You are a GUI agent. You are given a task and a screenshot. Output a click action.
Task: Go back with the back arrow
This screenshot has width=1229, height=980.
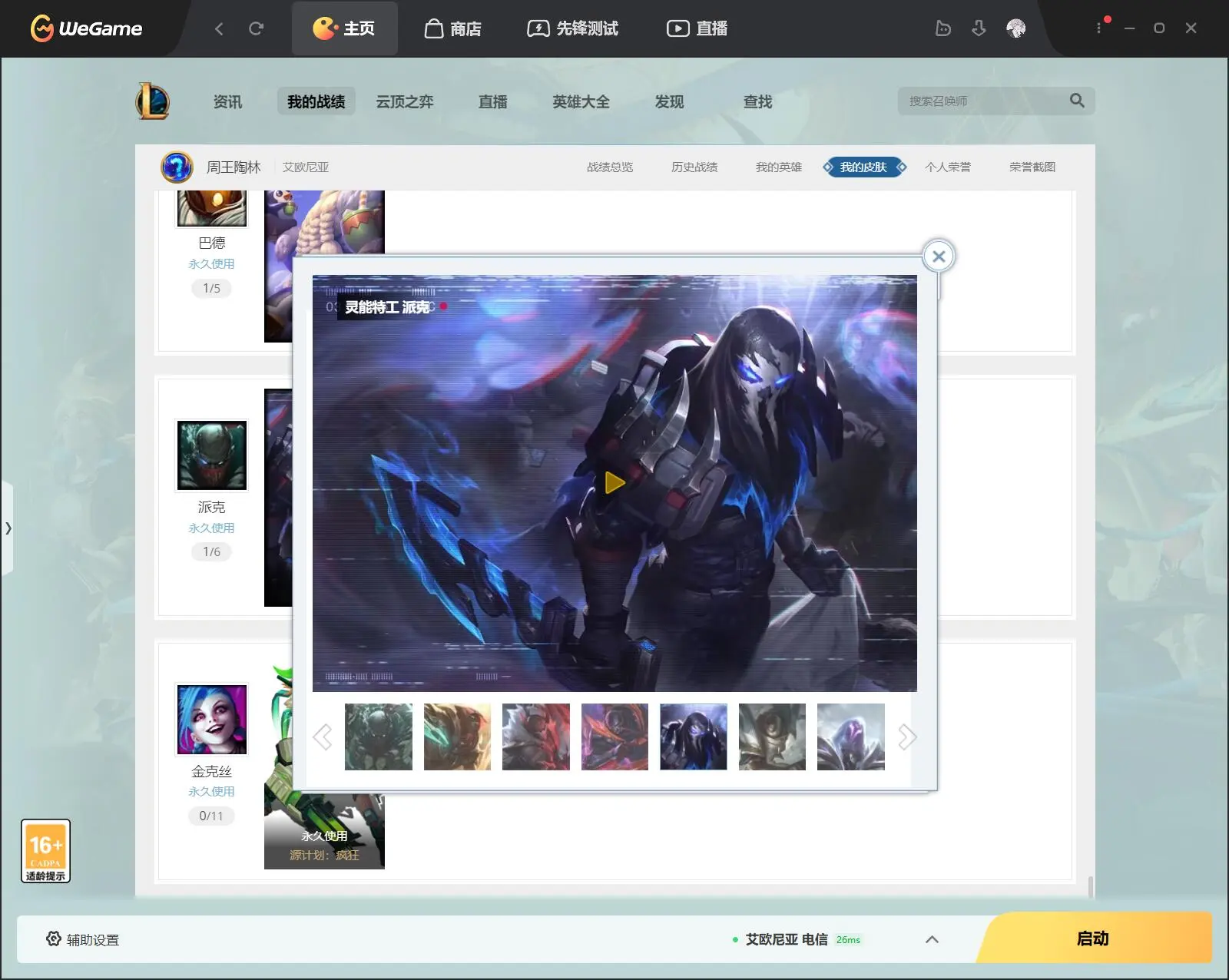point(219,28)
